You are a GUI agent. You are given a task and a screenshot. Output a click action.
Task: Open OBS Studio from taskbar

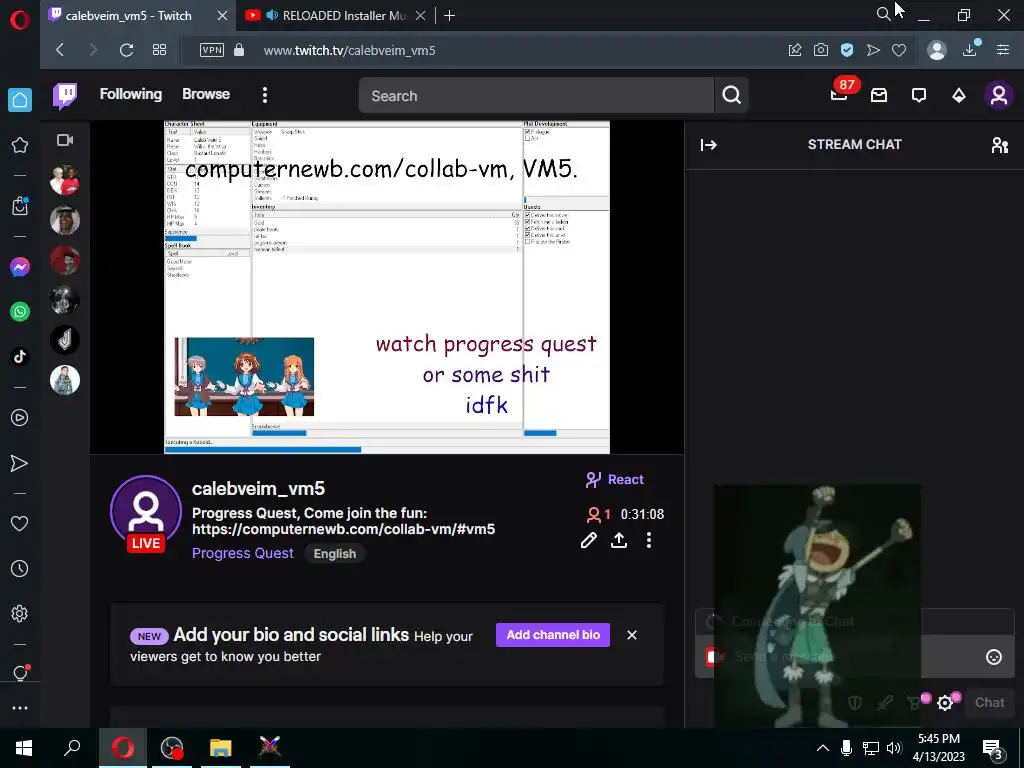coord(172,748)
